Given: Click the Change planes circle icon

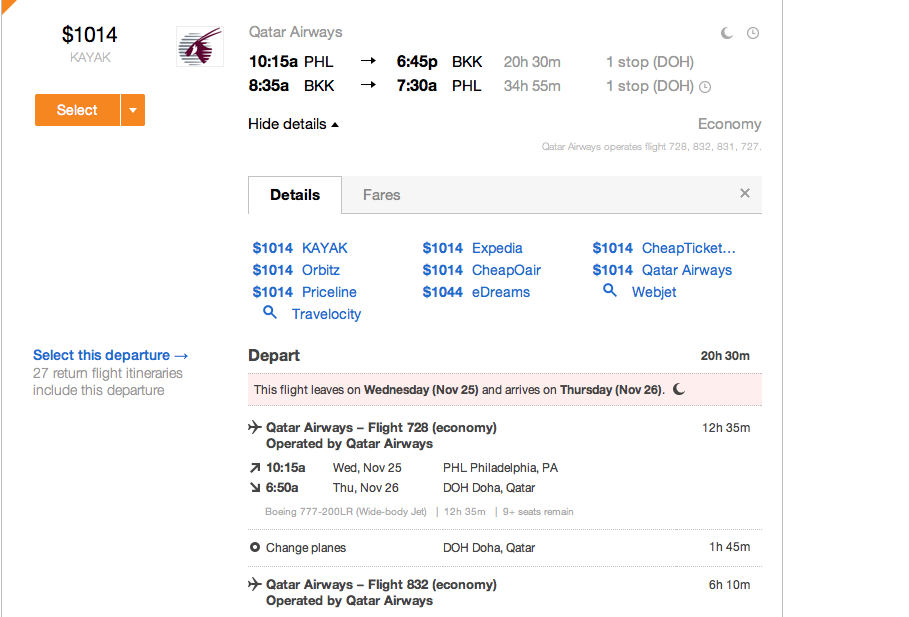Looking at the screenshot, I should coord(255,548).
